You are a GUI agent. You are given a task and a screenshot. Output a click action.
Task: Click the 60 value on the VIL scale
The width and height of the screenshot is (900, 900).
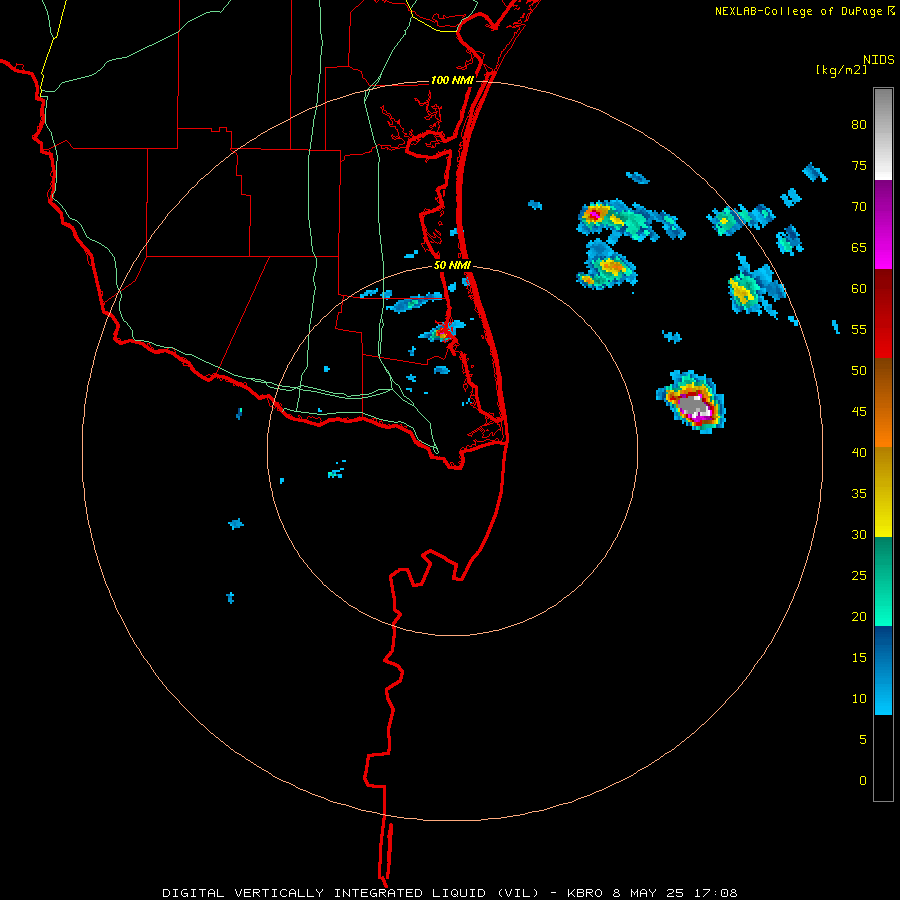coord(859,289)
